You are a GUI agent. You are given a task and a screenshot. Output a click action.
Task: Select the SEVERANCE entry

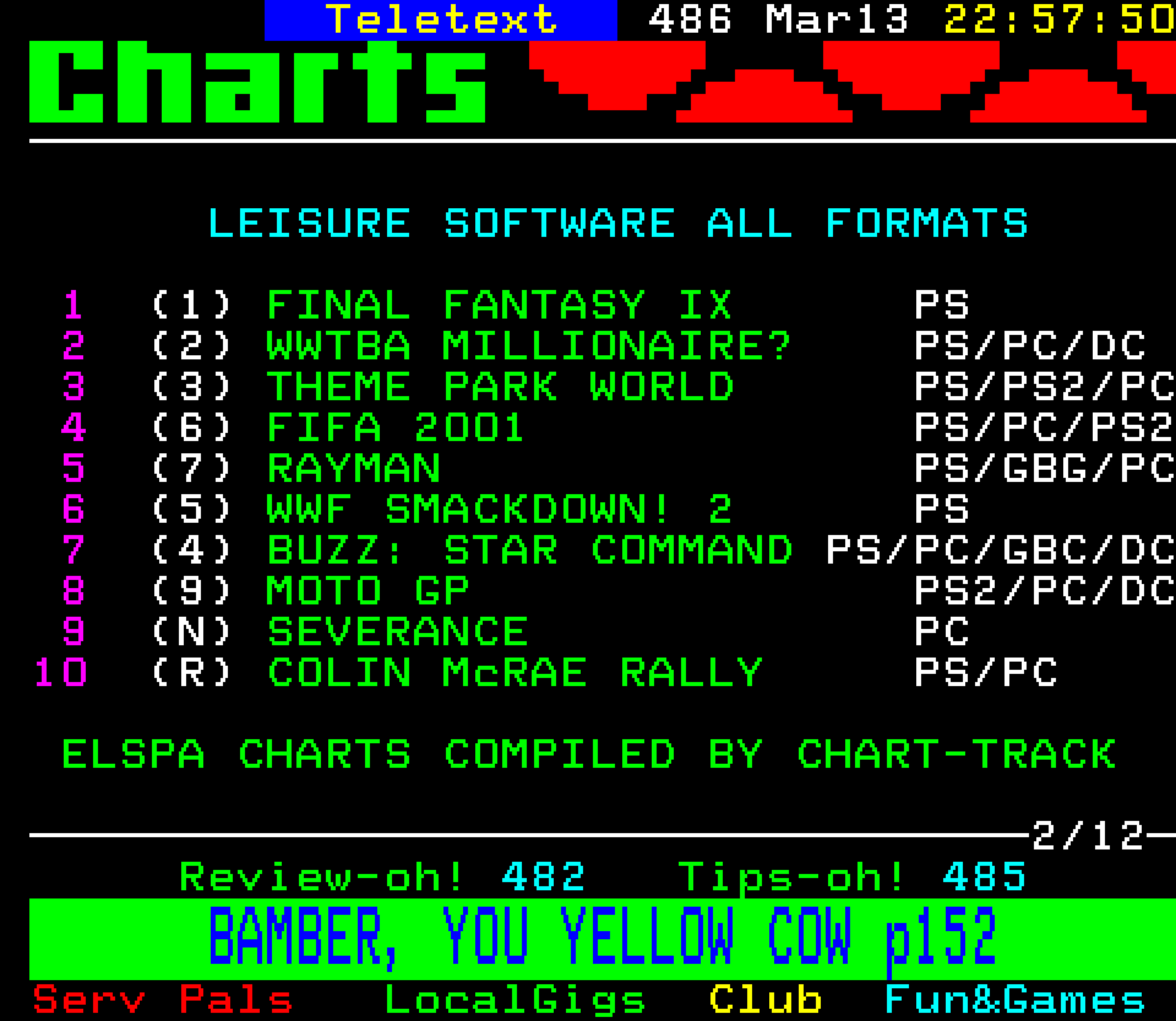398,631
